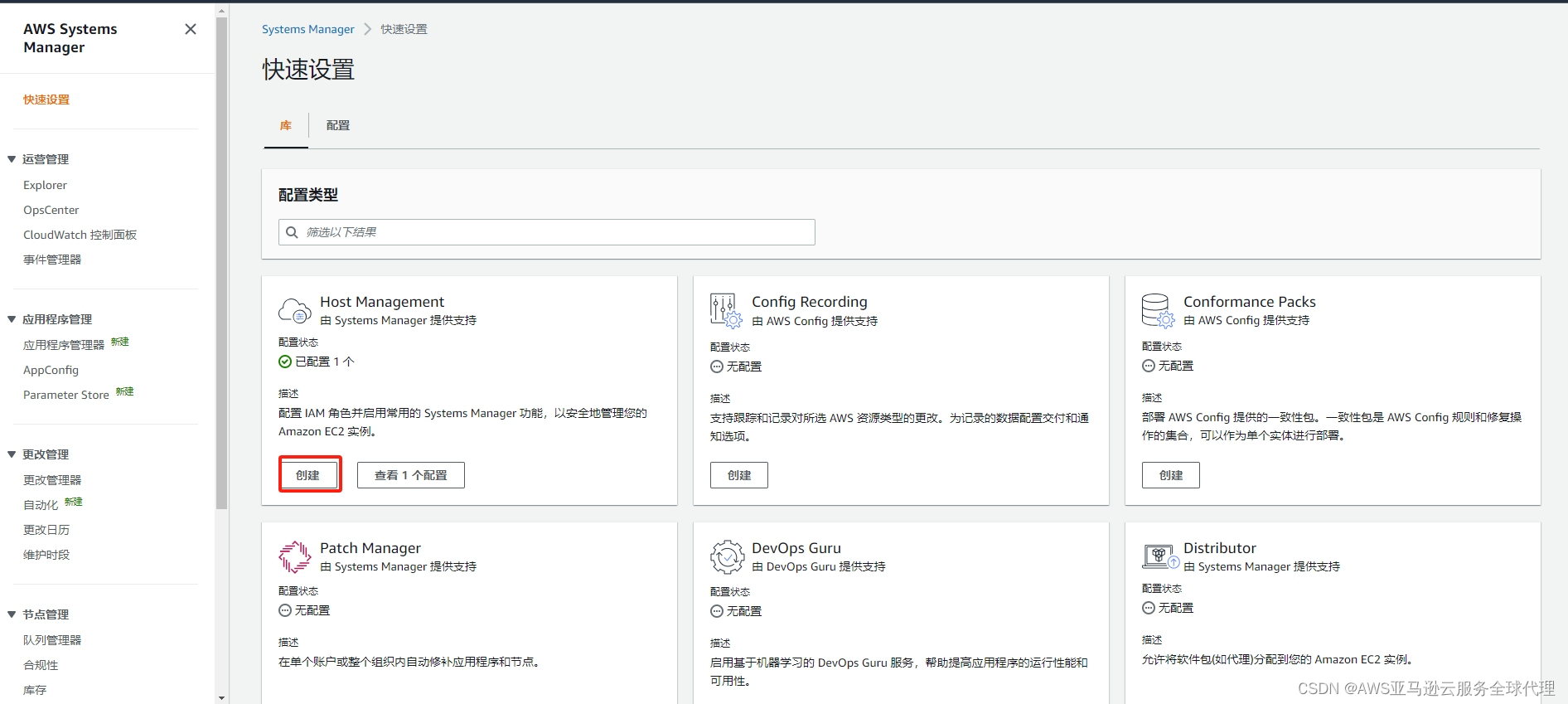Click the Conformance Packs card title
1568x704 pixels.
coord(1250,302)
